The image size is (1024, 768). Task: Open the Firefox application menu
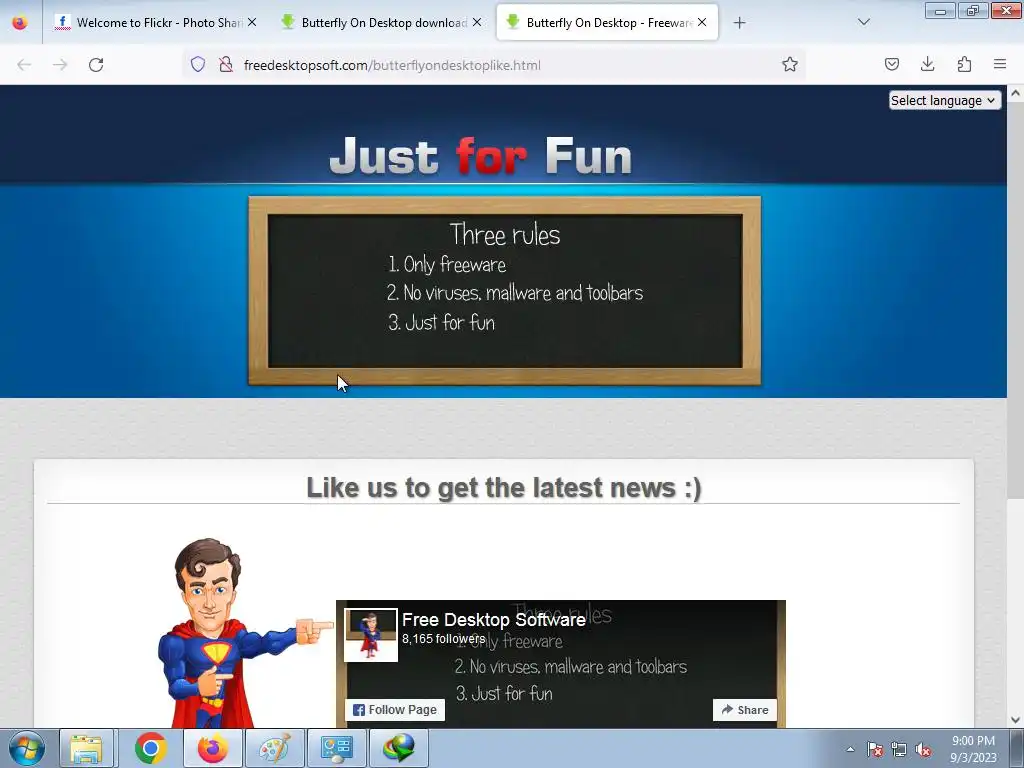tap(1000, 64)
